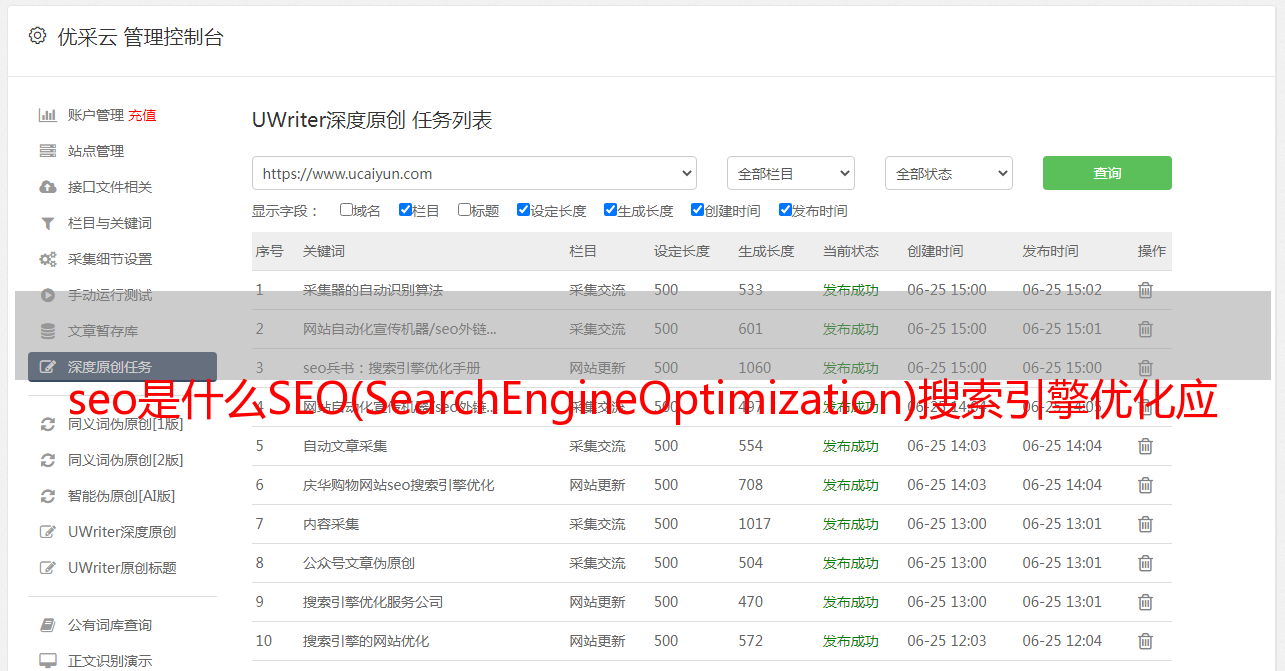Viewport: 1285px width, 671px height.
Task: Toggle the 发布时间 field checkbox
Action: (x=785, y=210)
